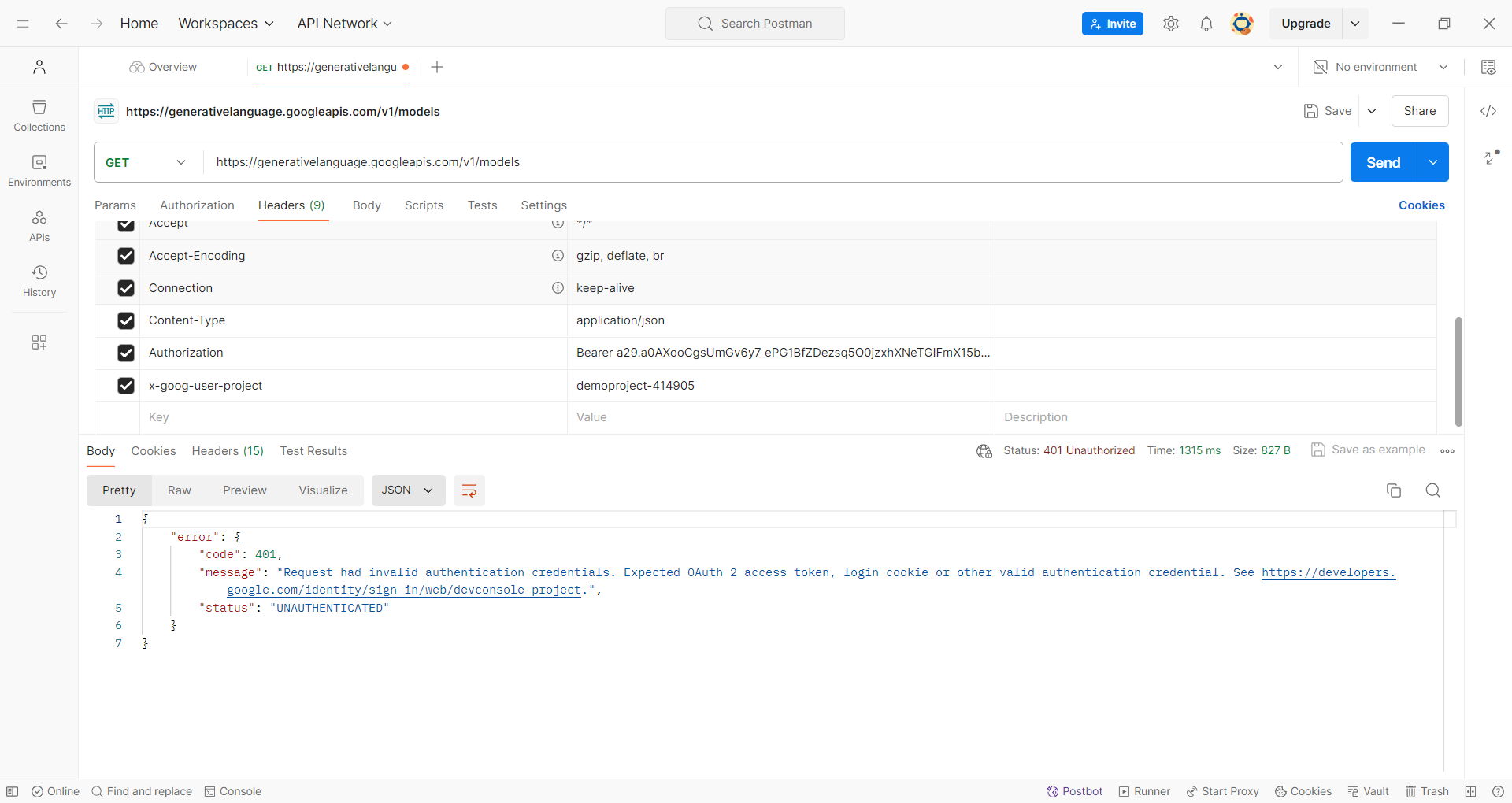Expand the tab list chevron
This screenshot has height=803, width=1512.
point(1278,67)
